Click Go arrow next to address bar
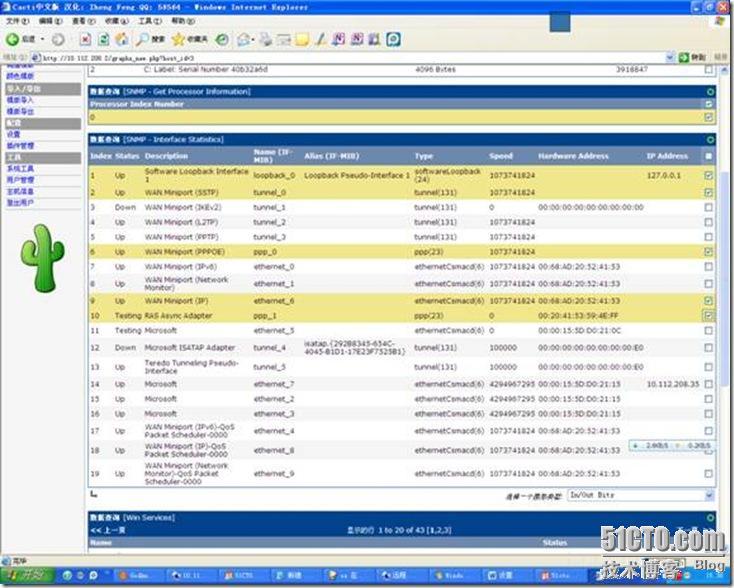Screen dimensions: 734x588 click(684, 57)
